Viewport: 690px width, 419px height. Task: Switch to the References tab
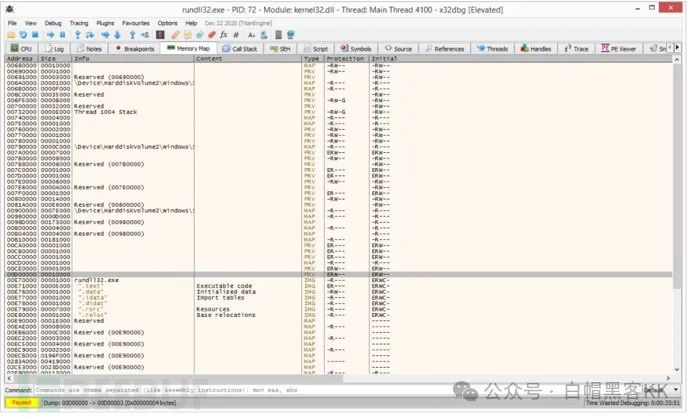[x=444, y=48]
